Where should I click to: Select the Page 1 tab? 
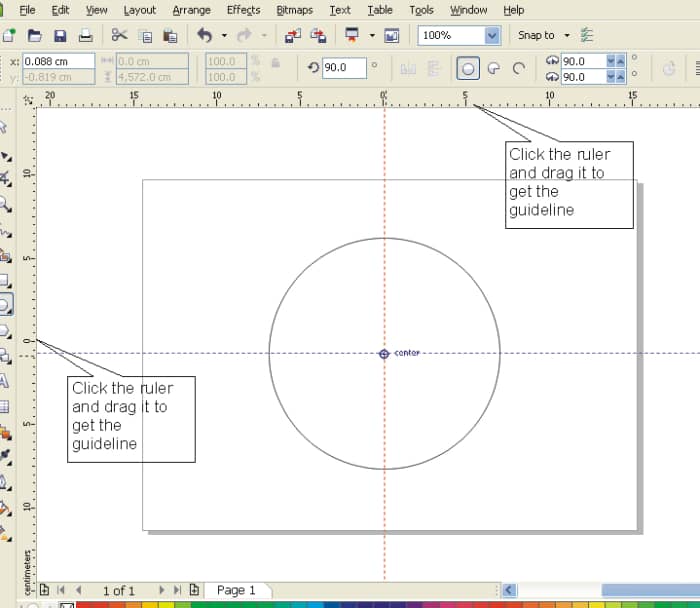click(x=237, y=590)
